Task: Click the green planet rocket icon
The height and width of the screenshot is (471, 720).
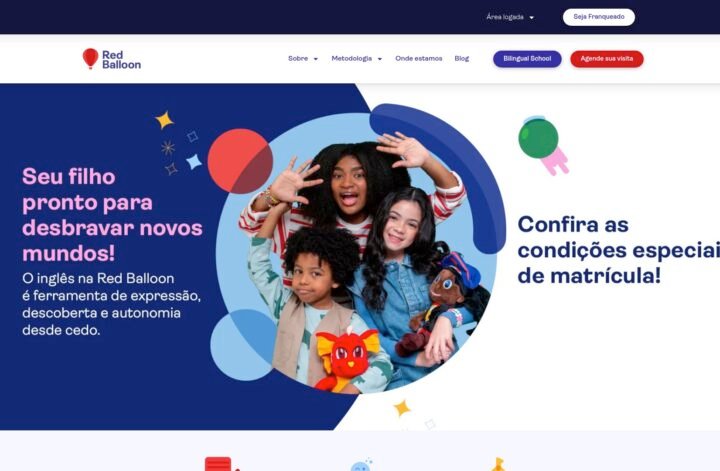Action: [x=543, y=145]
